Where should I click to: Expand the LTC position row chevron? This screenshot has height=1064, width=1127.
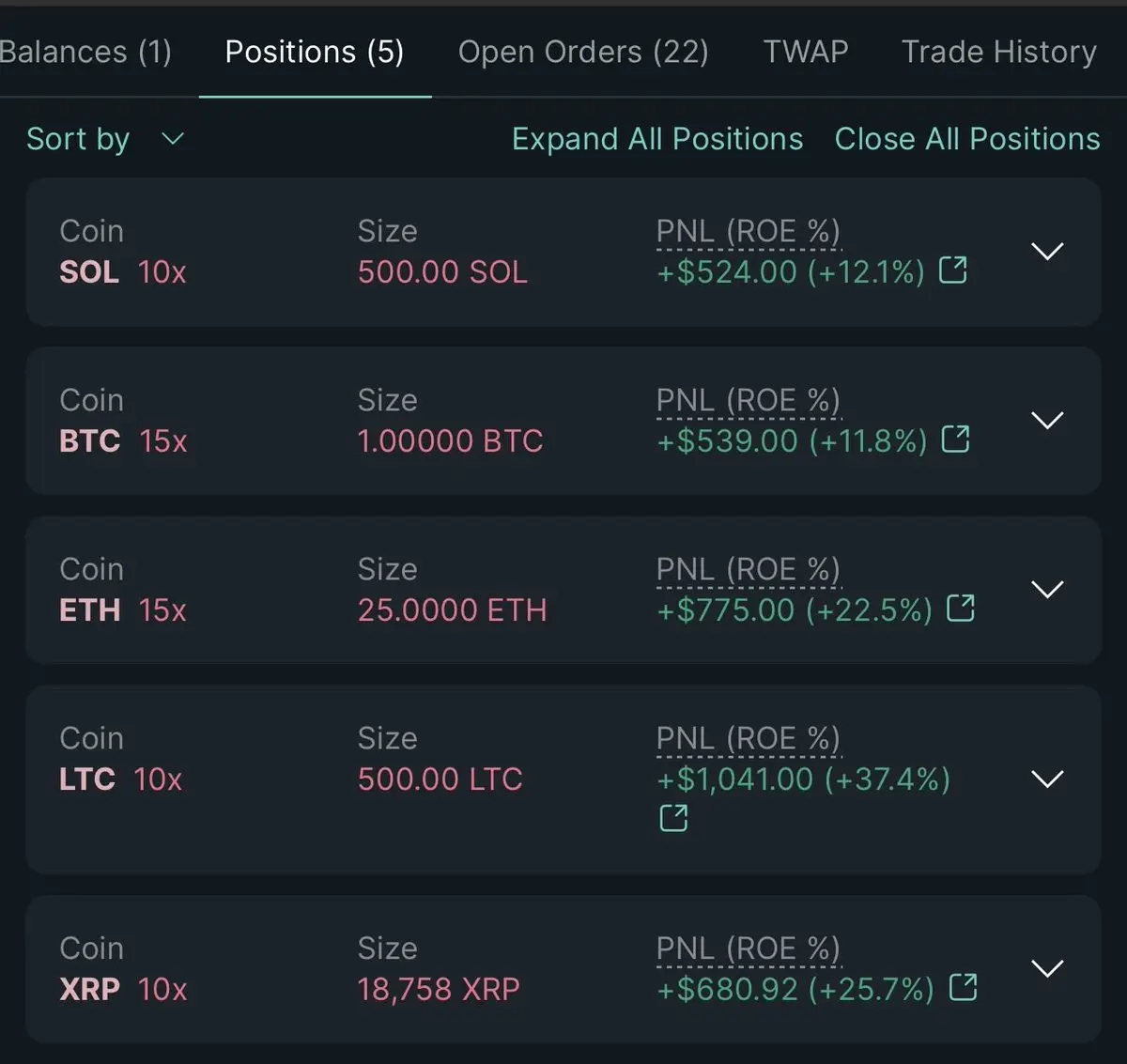coord(1047,779)
